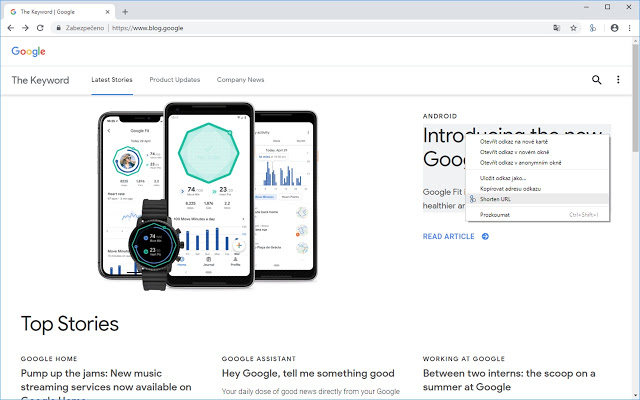Open the URL shortener extension icon in toolbar
The height and width of the screenshot is (400, 640).
[x=593, y=28]
